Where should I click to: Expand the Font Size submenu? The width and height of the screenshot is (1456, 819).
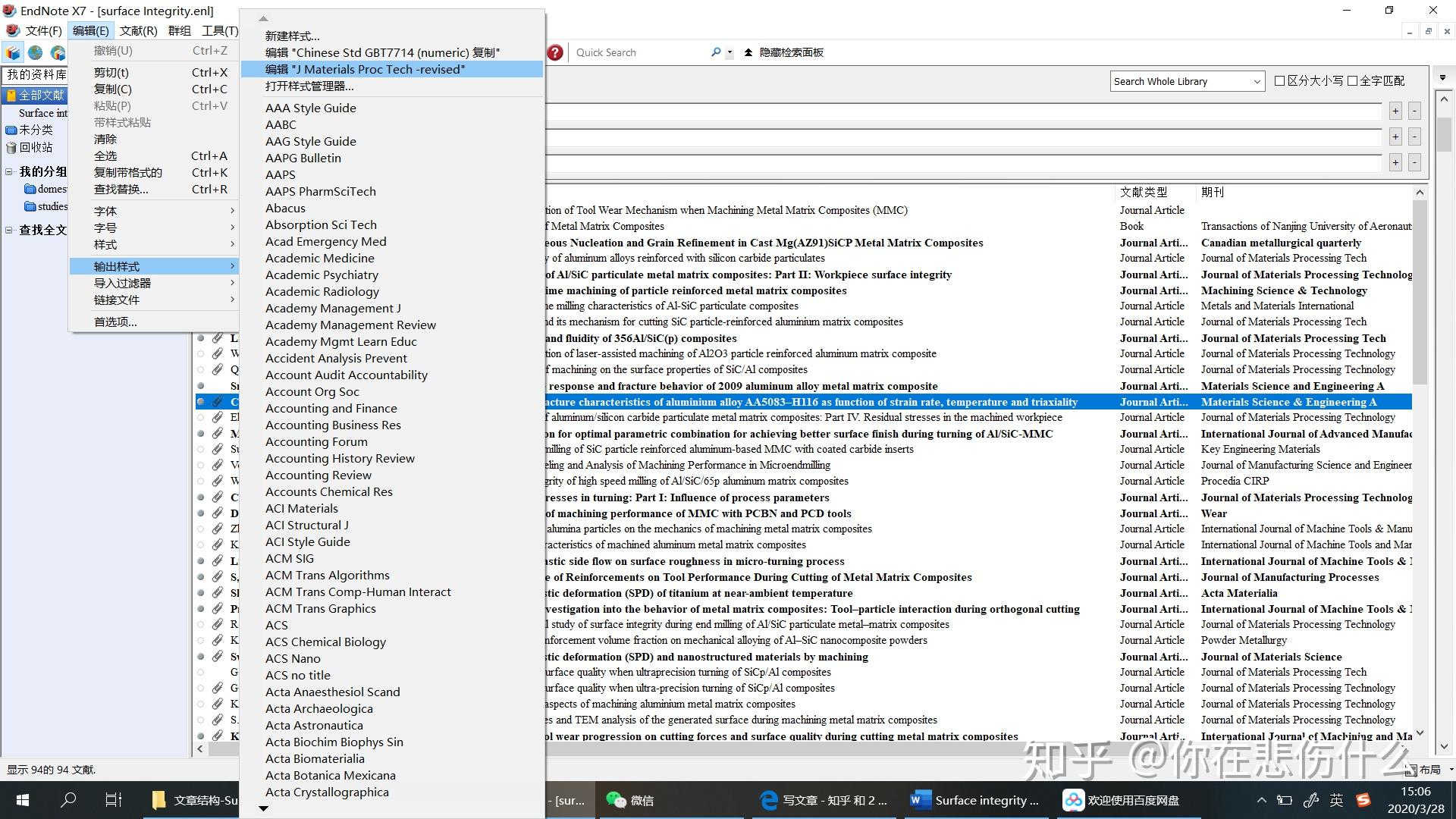pyautogui.click(x=154, y=227)
